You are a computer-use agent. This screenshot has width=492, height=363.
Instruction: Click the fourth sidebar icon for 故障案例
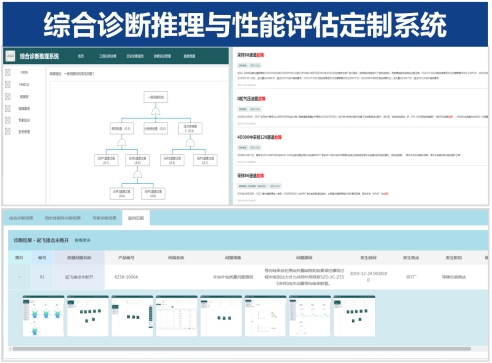tap(8, 109)
